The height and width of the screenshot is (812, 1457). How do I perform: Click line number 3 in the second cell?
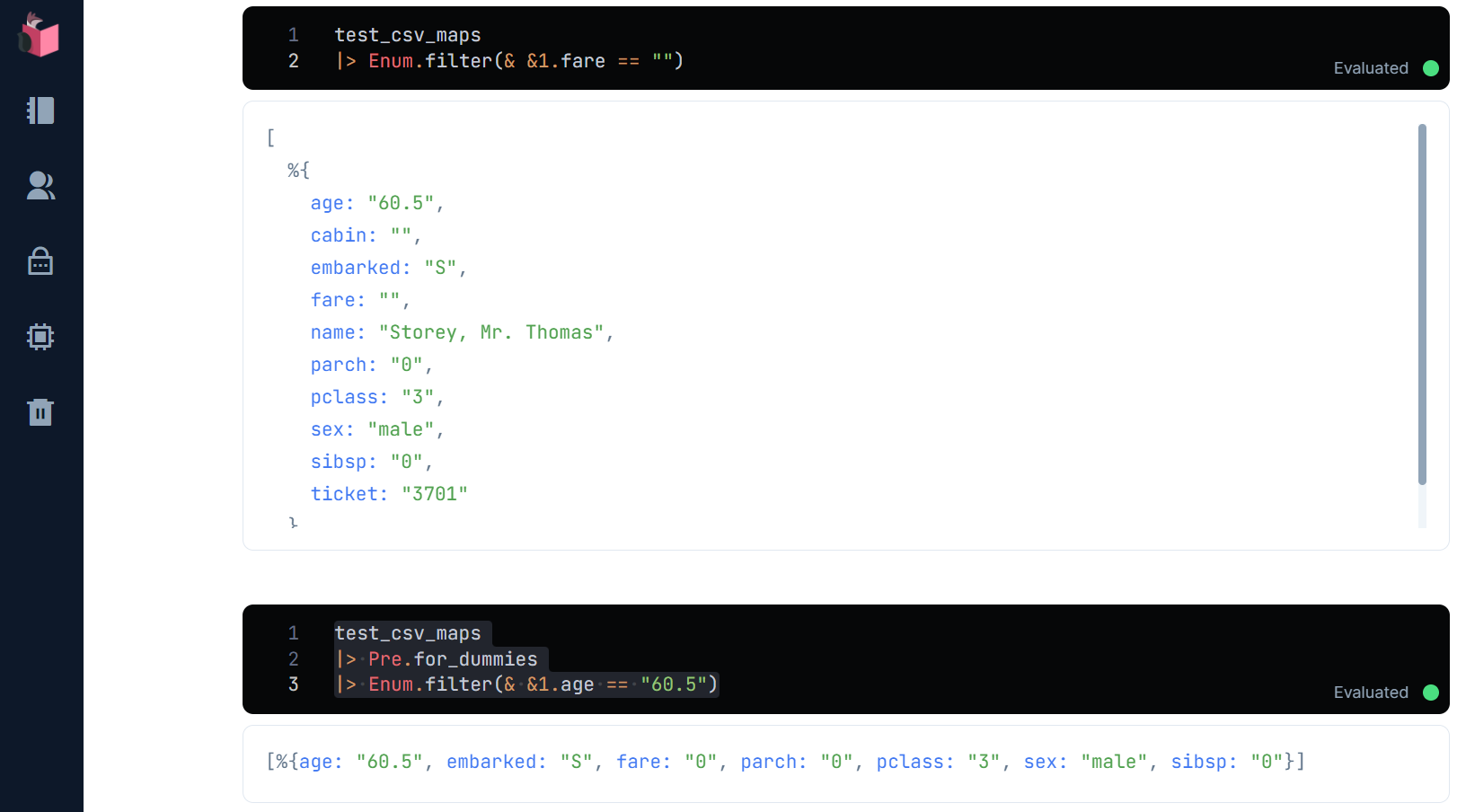coord(294,684)
